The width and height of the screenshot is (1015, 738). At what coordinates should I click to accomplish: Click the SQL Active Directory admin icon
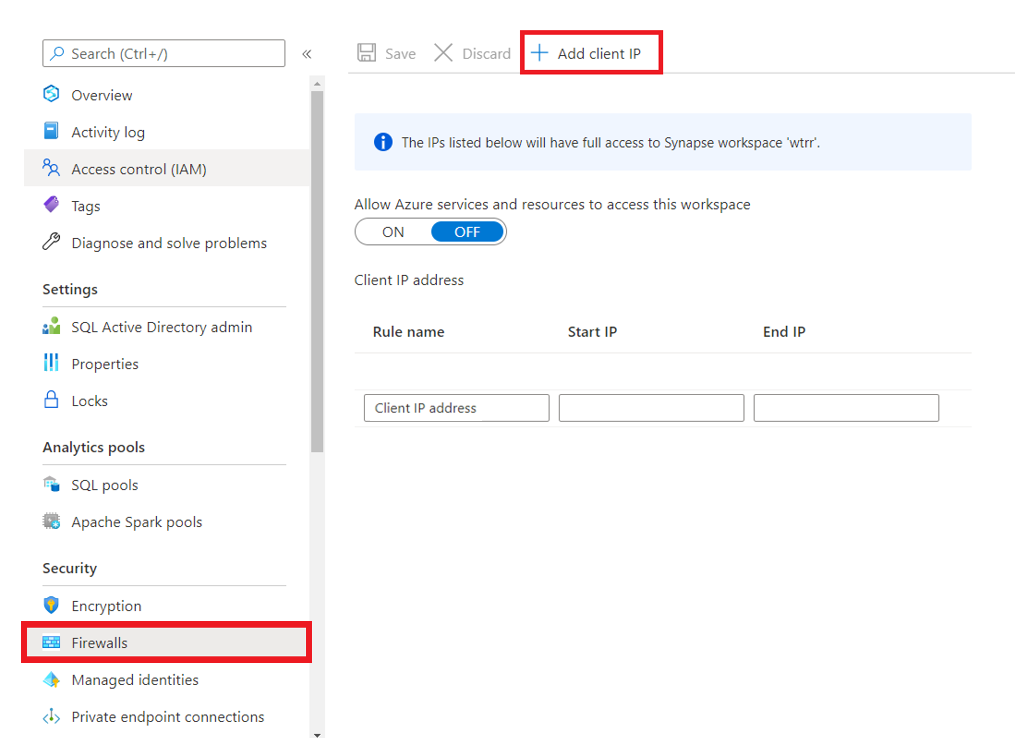51,326
